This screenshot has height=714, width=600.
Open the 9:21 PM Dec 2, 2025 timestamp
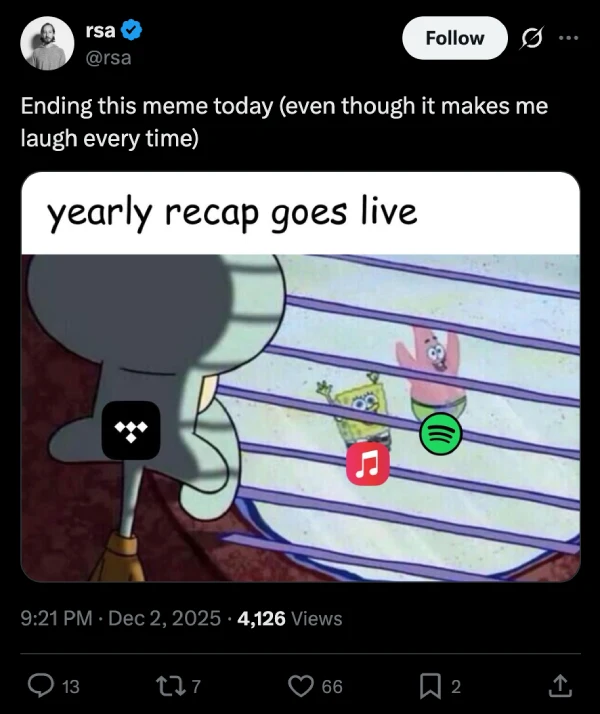[x=121, y=618]
